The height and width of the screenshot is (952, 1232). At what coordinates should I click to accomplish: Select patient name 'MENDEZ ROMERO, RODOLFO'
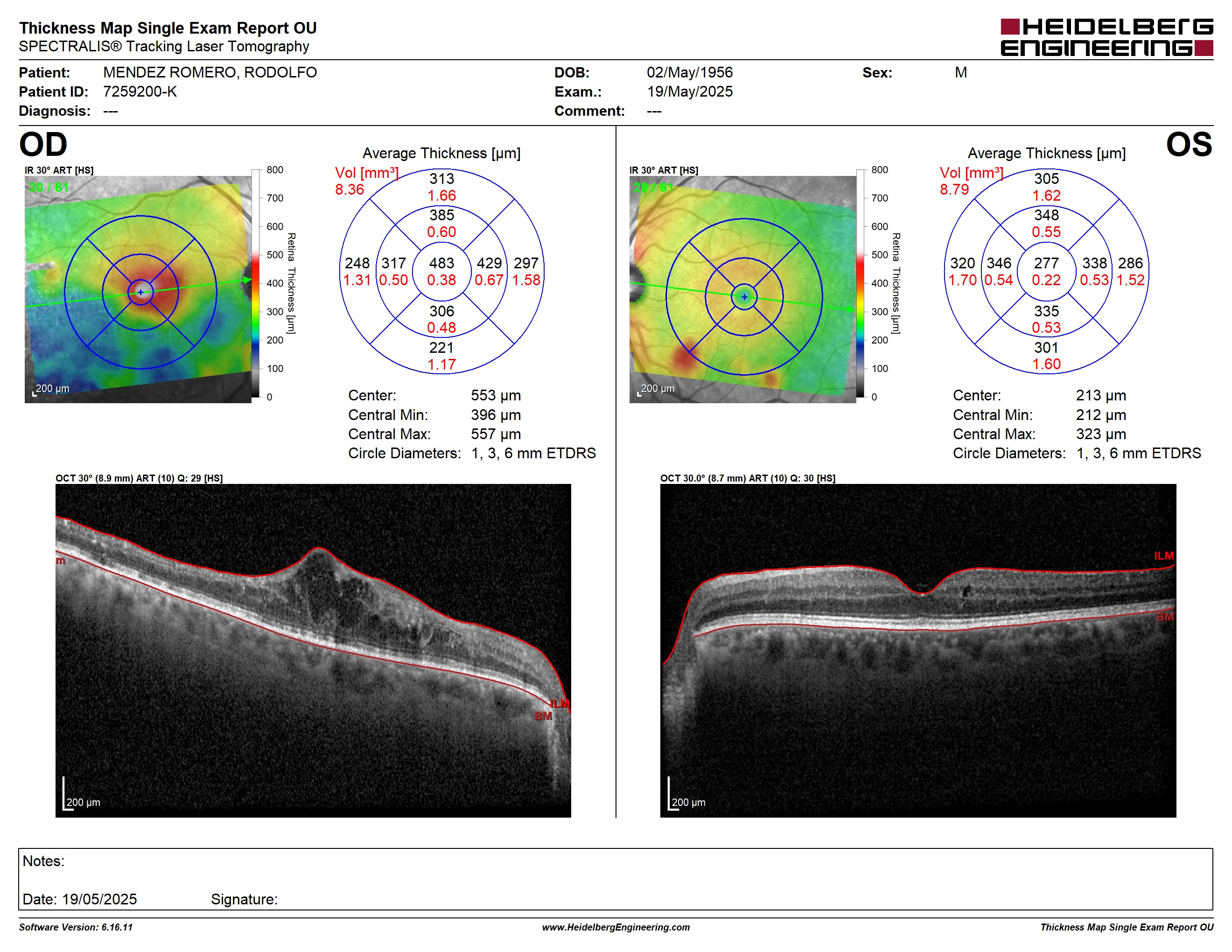click(x=210, y=72)
